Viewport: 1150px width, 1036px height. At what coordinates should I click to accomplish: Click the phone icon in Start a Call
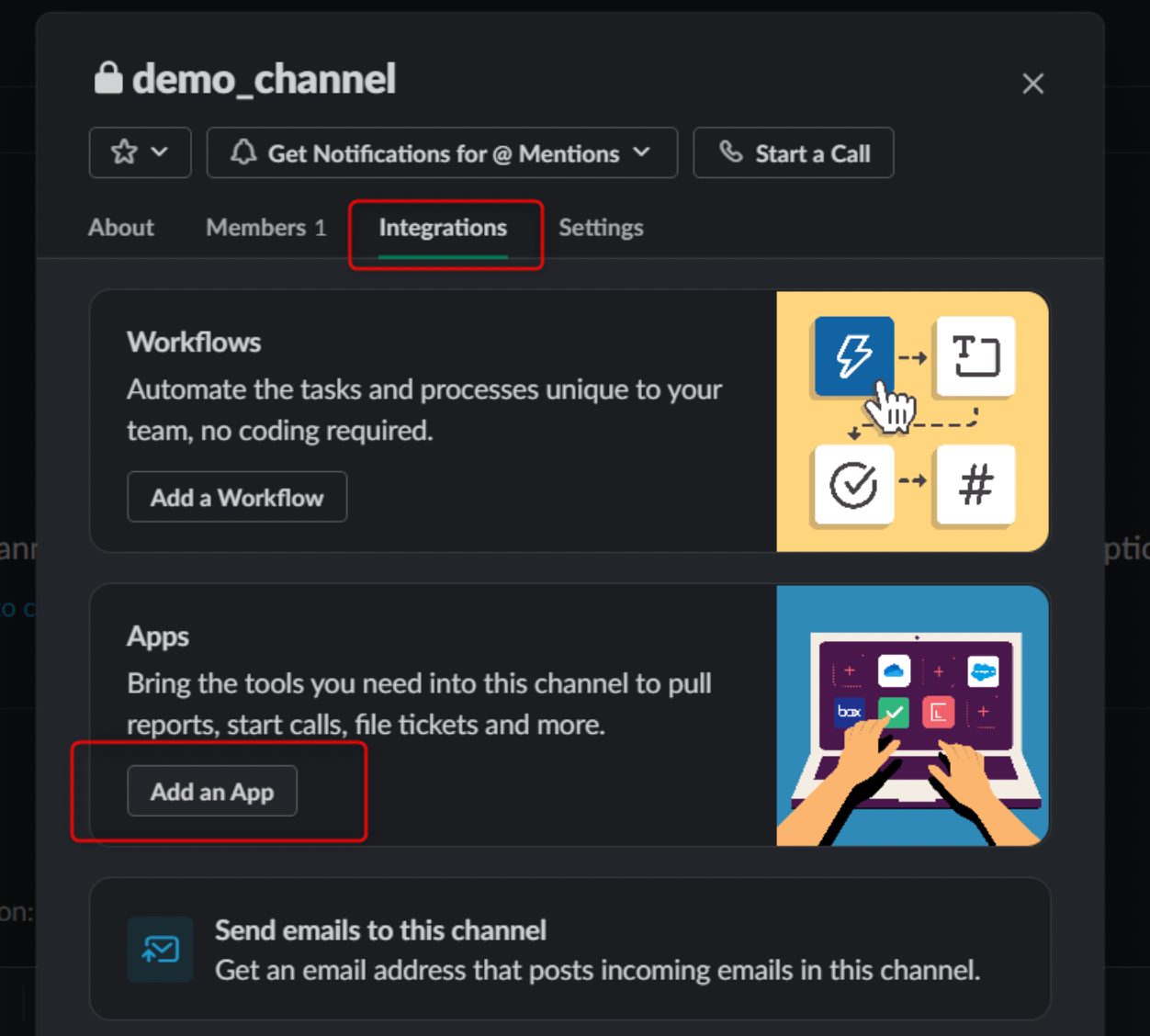pyautogui.click(x=731, y=152)
